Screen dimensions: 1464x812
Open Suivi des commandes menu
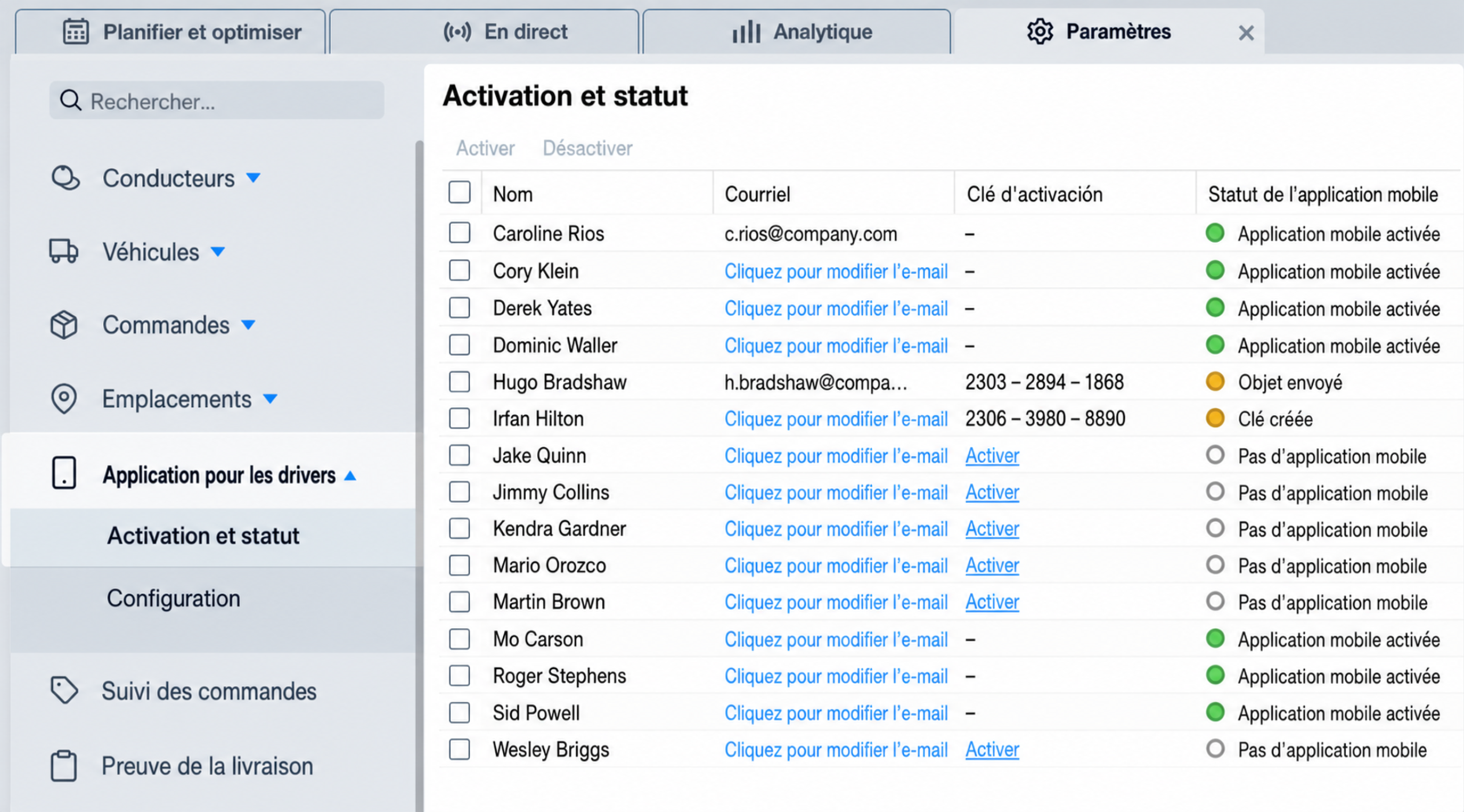point(209,691)
